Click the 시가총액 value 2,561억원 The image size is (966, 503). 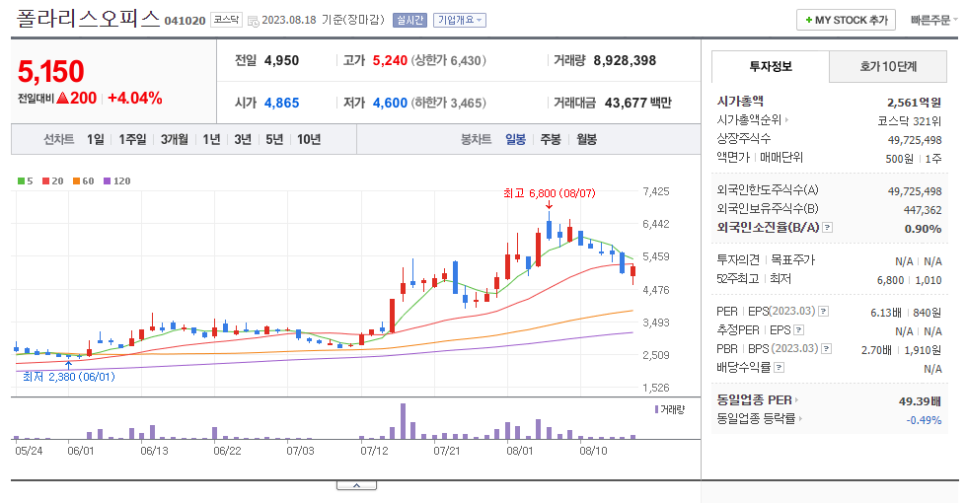[914, 102]
